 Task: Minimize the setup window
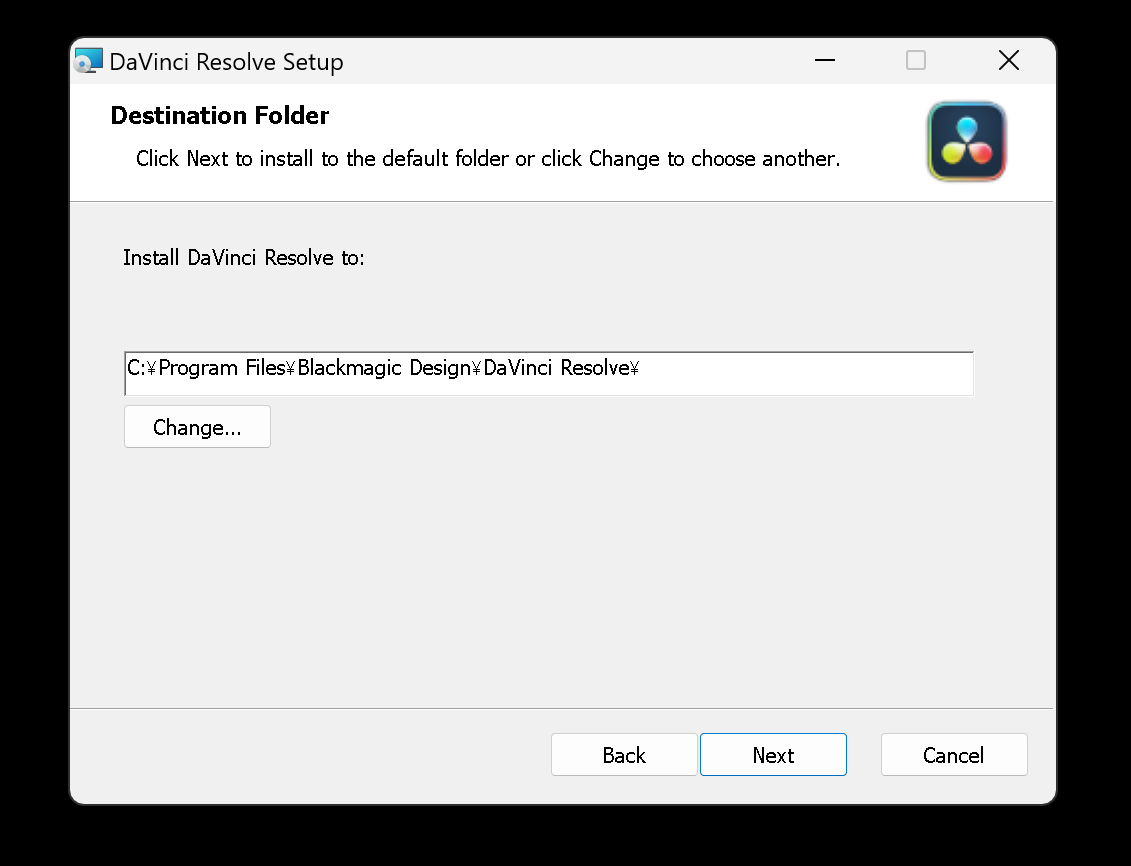(824, 61)
